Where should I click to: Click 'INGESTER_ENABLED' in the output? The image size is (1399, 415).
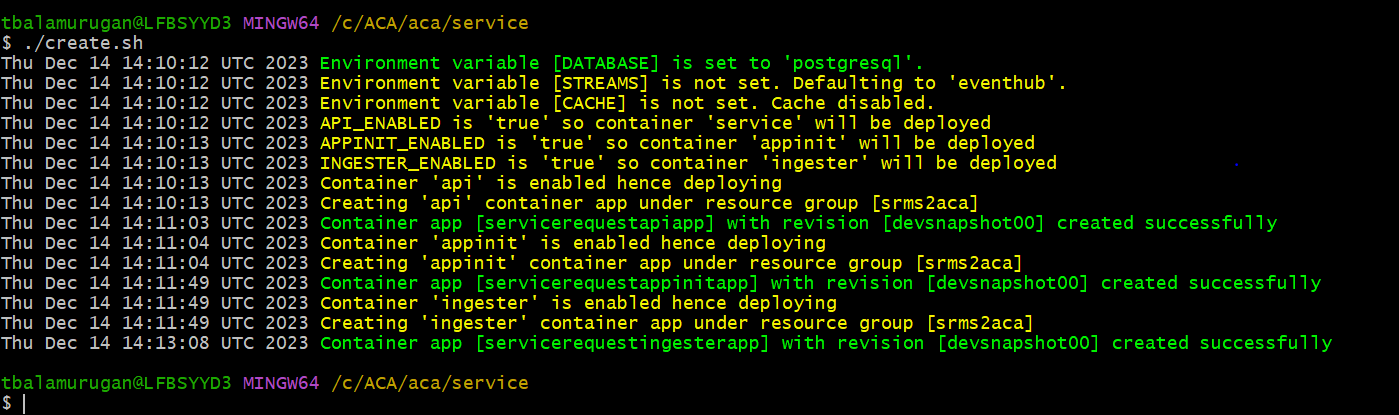click(408, 163)
